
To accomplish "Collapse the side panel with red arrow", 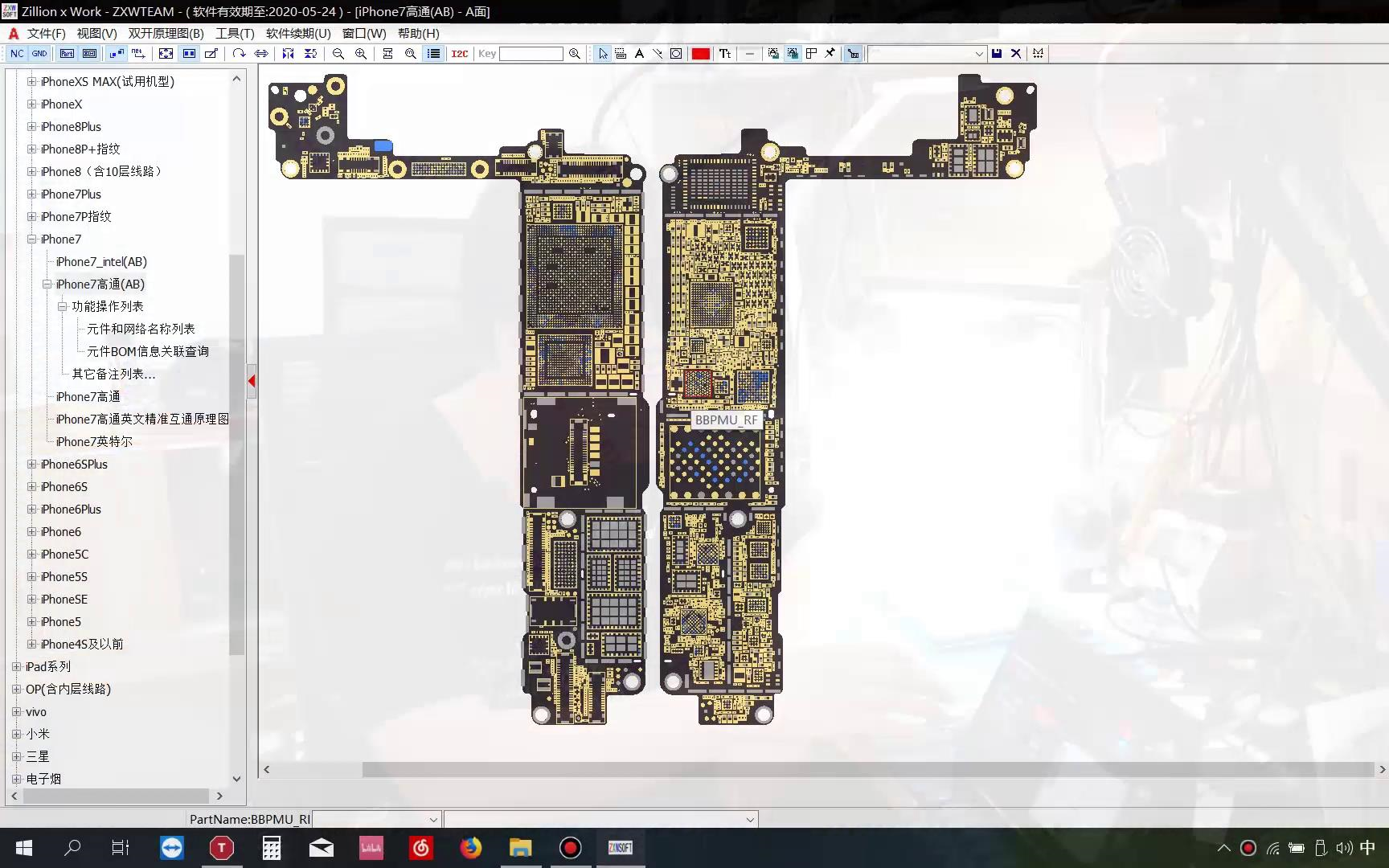I will (x=252, y=381).
